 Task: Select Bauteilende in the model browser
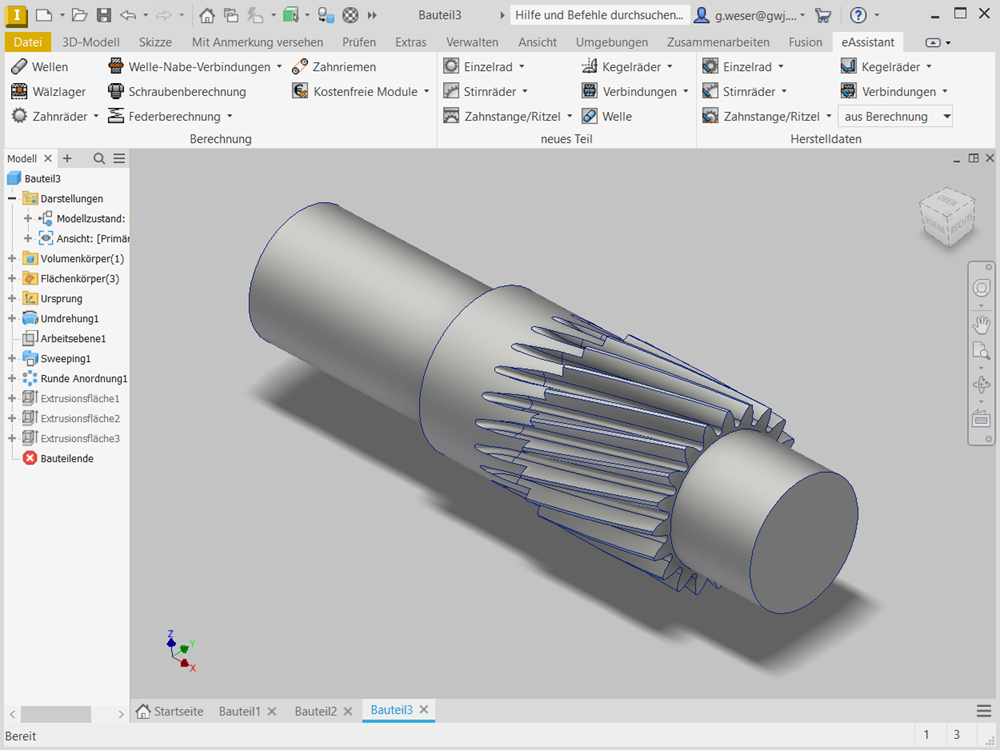(65, 458)
